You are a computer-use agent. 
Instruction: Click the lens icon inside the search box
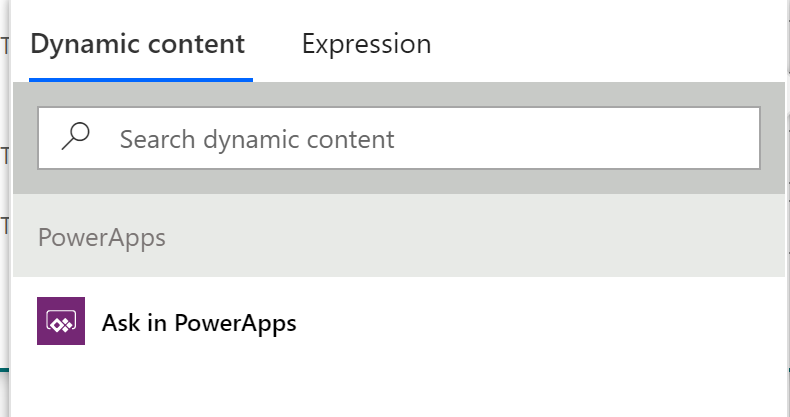pyautogui.click(x=76, y=136)
